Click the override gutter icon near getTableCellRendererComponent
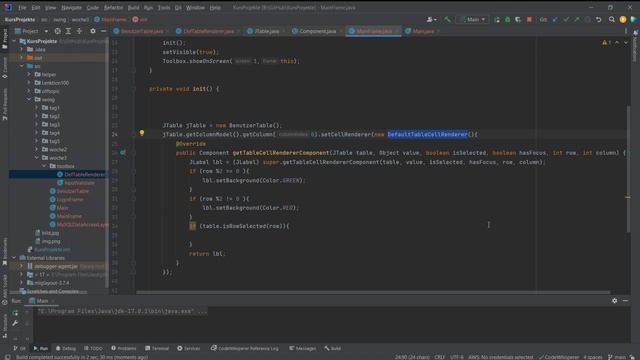Image resolution: width=640 pixels, height=360 pixels. click(122, 153)
